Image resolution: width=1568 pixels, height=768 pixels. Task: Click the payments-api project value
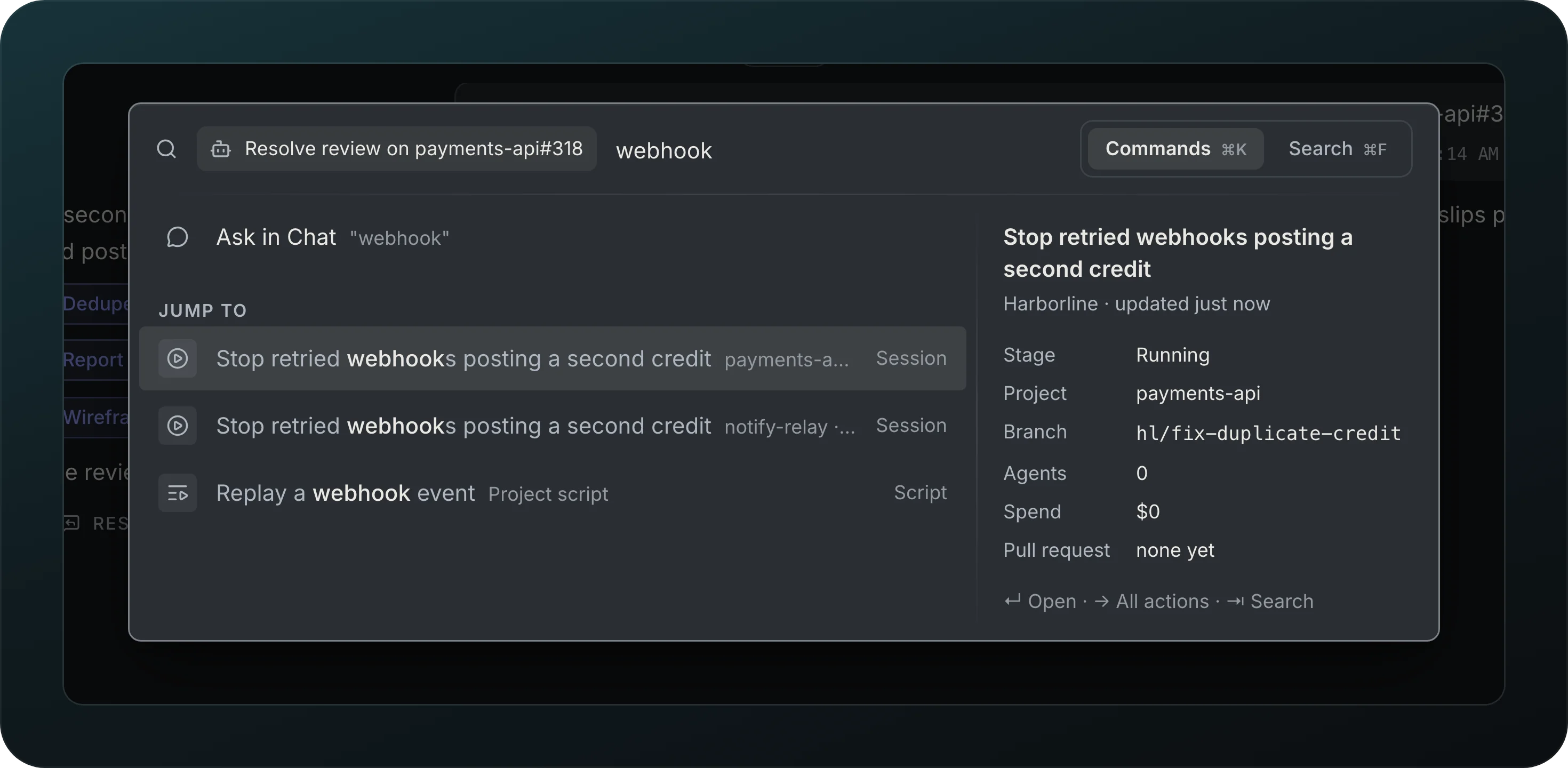(1198, 393)
